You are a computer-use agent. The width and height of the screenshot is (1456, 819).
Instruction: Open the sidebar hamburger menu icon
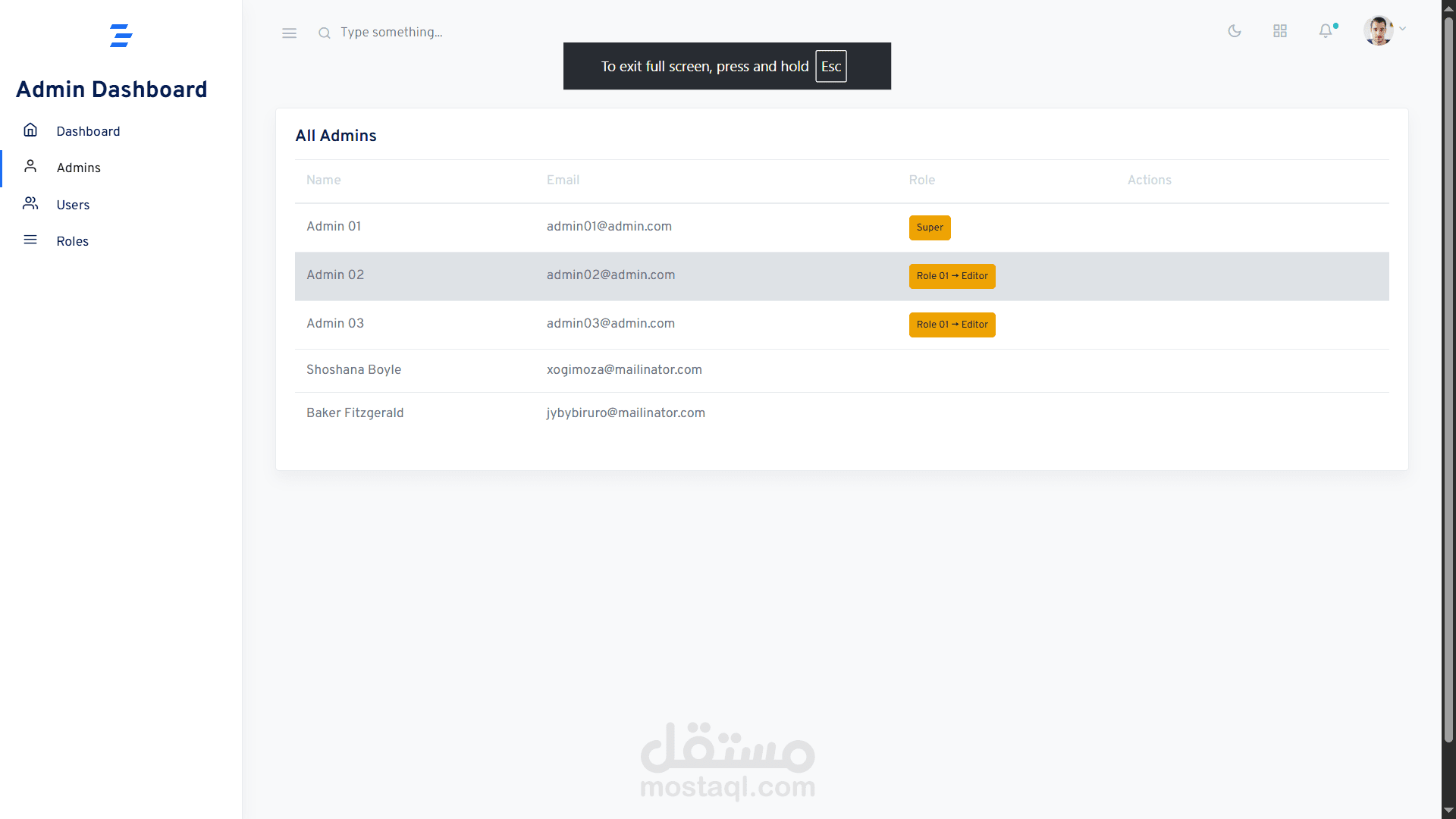tap(289, 33)
